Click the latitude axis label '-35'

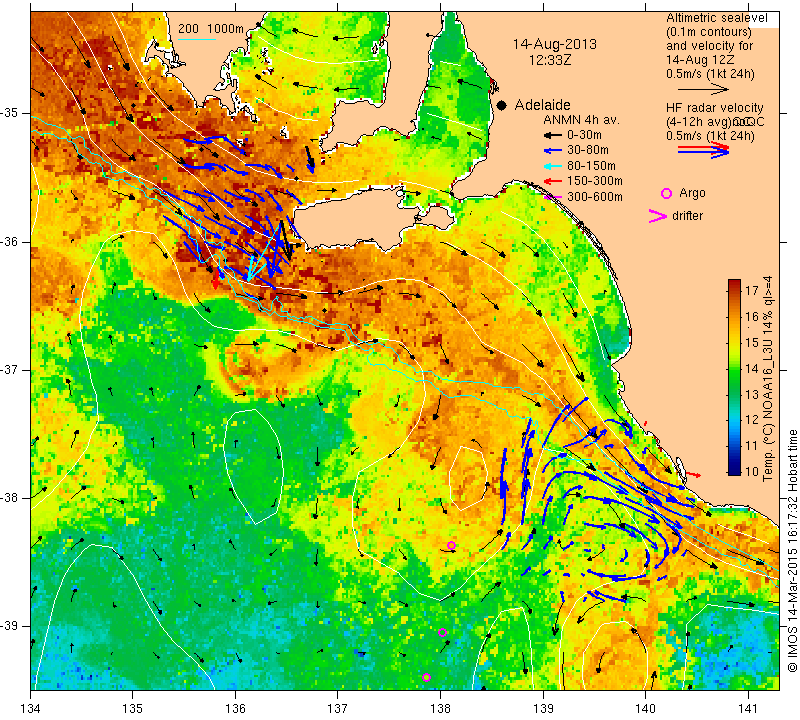coord(10,113)
